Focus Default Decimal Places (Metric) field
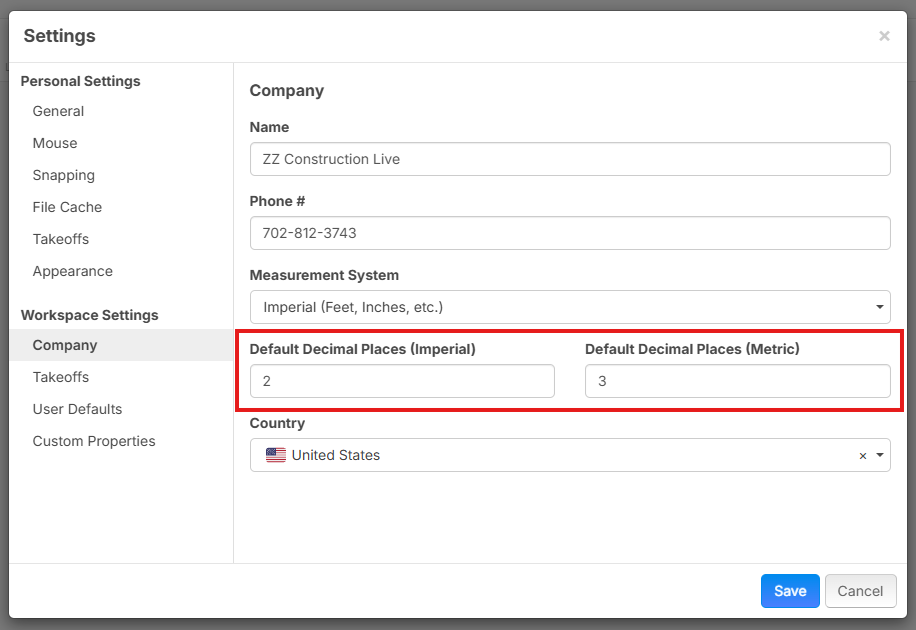This screenshot has width=916, height=630. (x=737, y=381)
